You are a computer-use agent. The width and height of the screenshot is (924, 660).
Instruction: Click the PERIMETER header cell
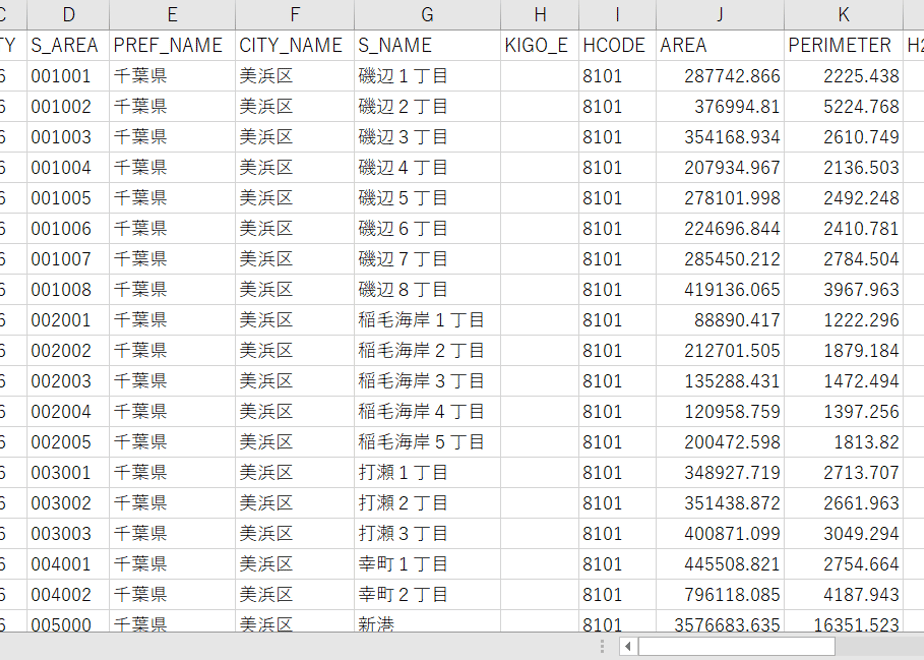point(844,45)
